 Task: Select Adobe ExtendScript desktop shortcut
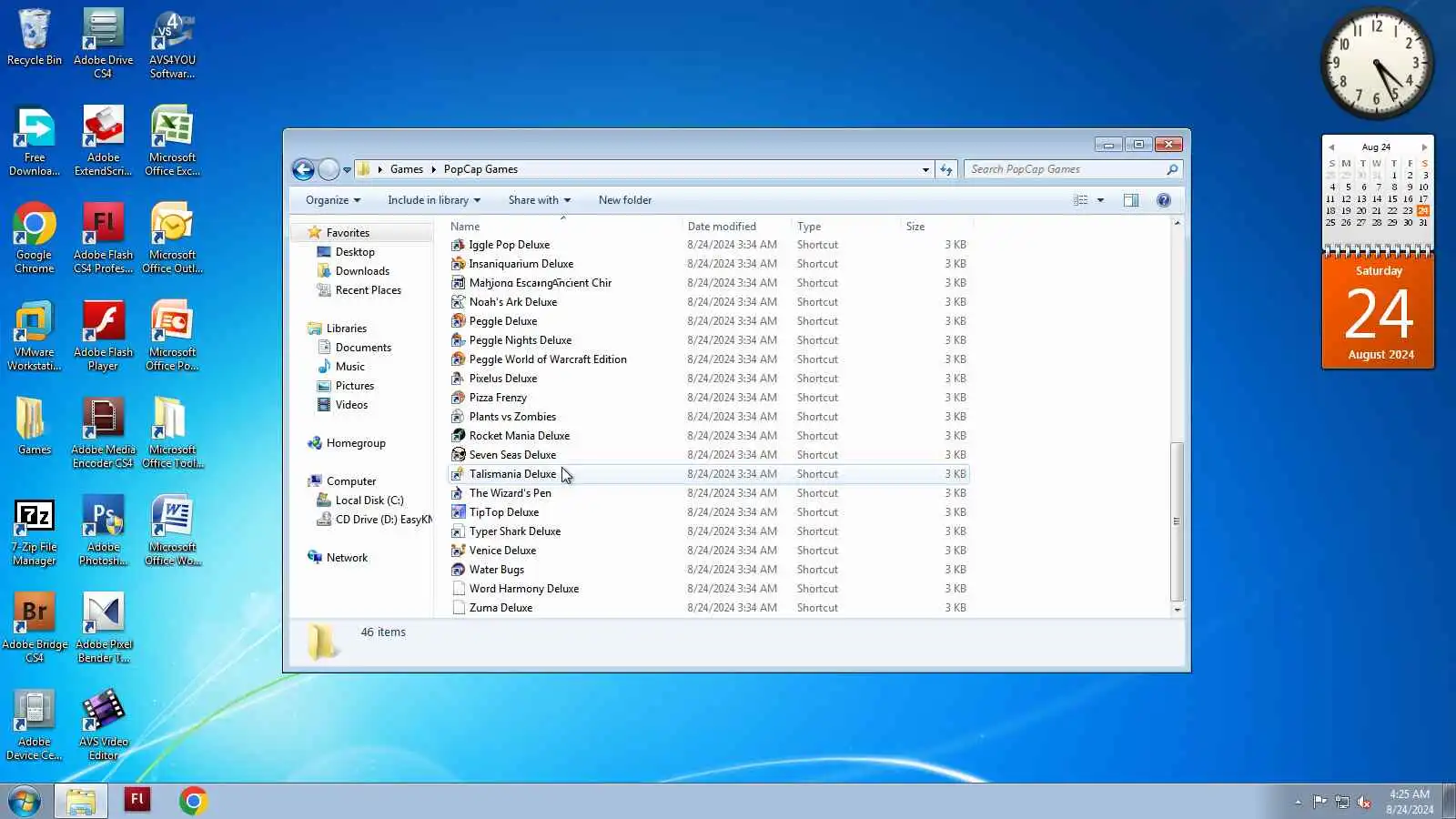pyautogui.click(x=103, y=142)
